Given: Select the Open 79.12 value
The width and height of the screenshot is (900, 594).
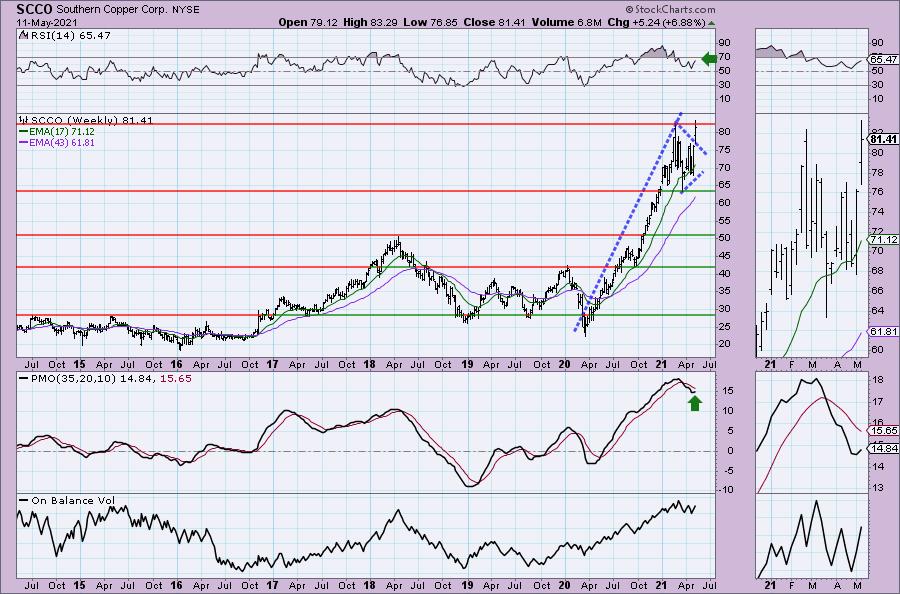Looking at the screenshot, I should coord(309,22).
